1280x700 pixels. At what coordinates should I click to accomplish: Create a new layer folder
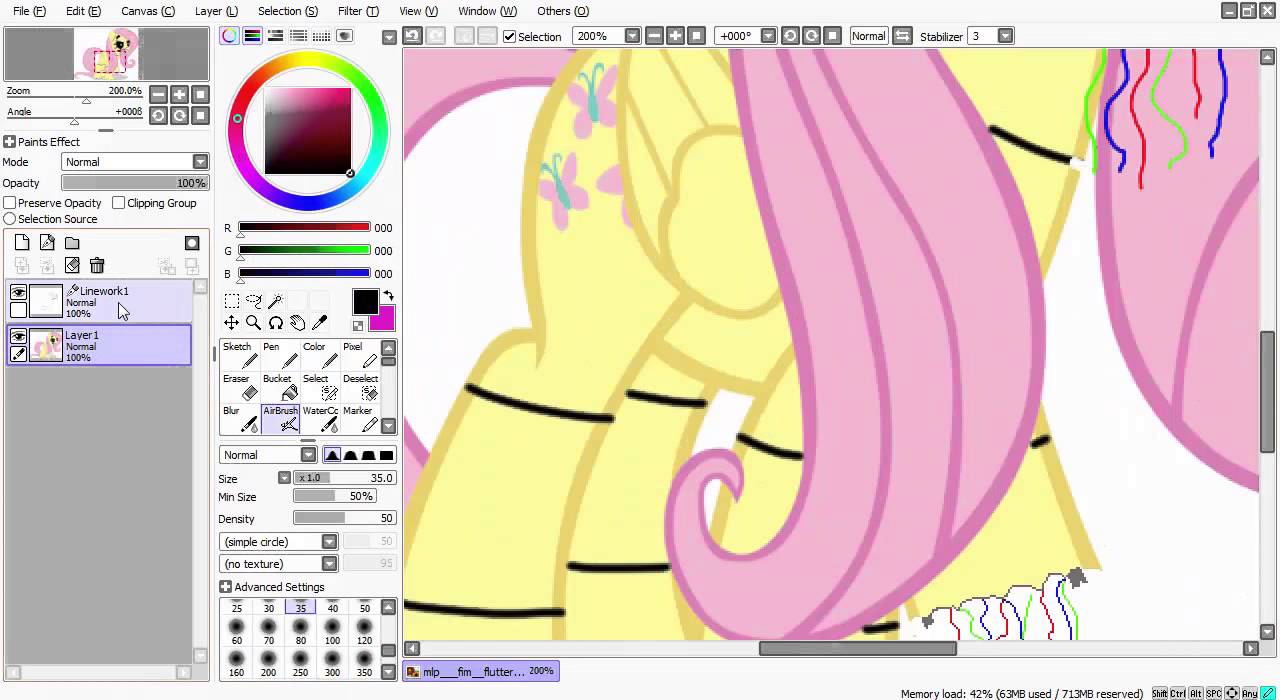click(x=72, y=242)
